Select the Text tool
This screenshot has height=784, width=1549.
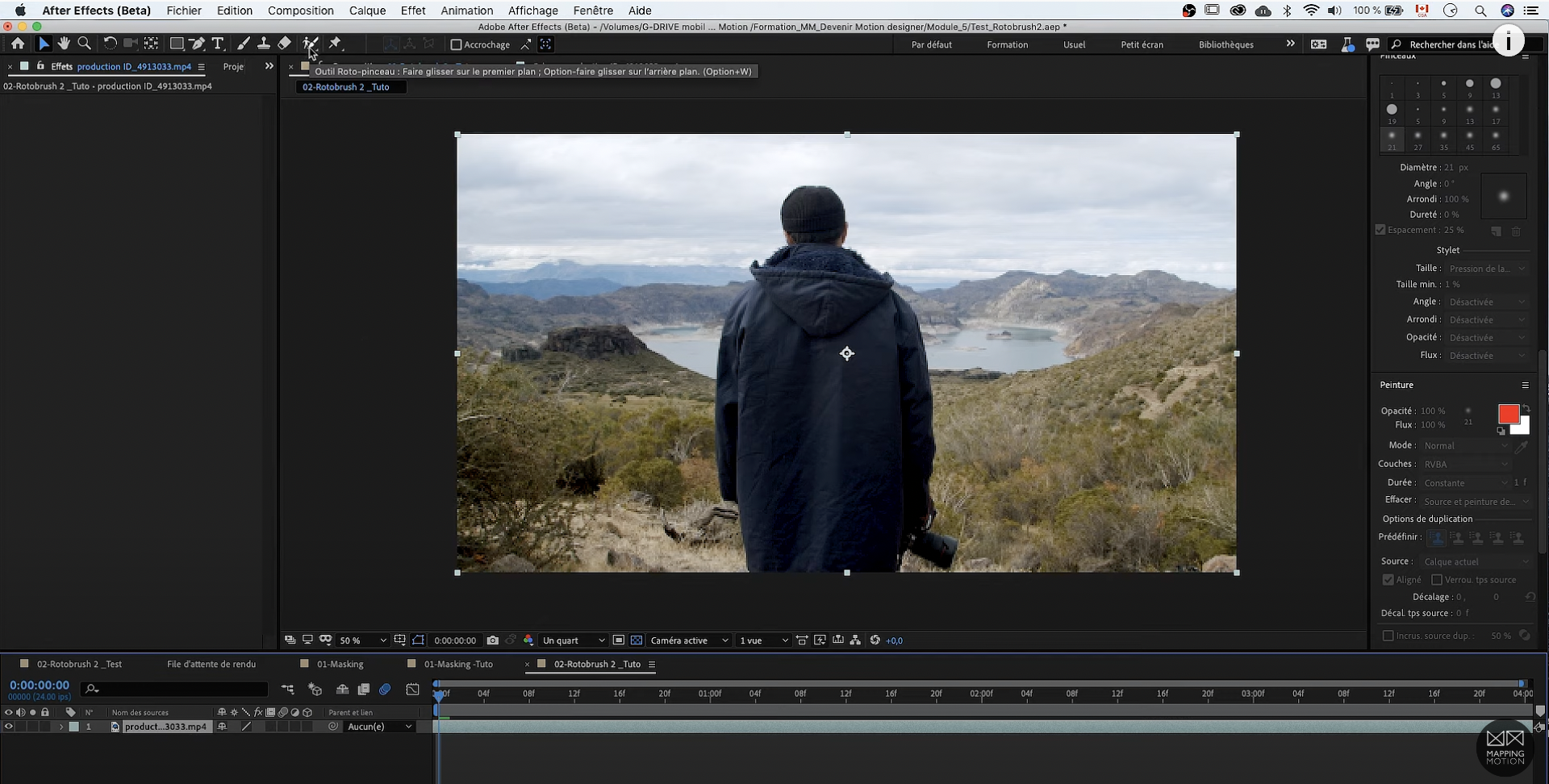(x=218, y=44)
